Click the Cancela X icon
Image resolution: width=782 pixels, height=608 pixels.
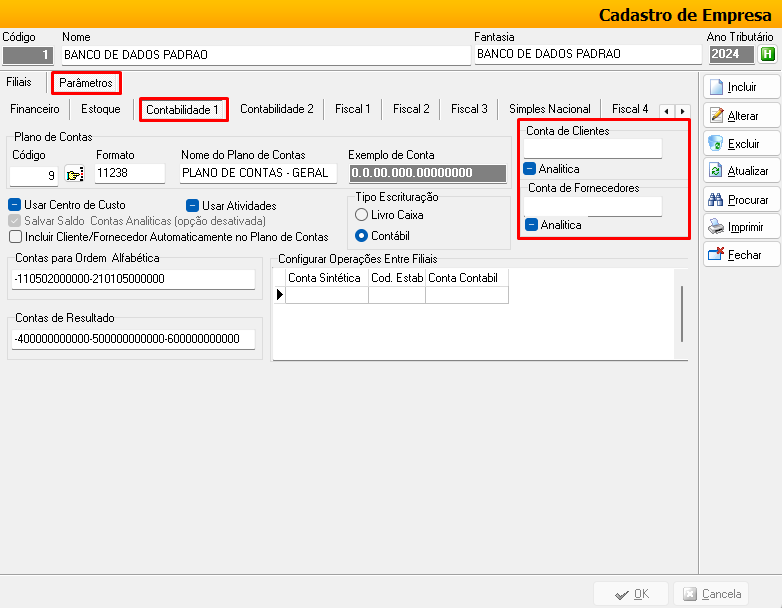tap(690, 594)
